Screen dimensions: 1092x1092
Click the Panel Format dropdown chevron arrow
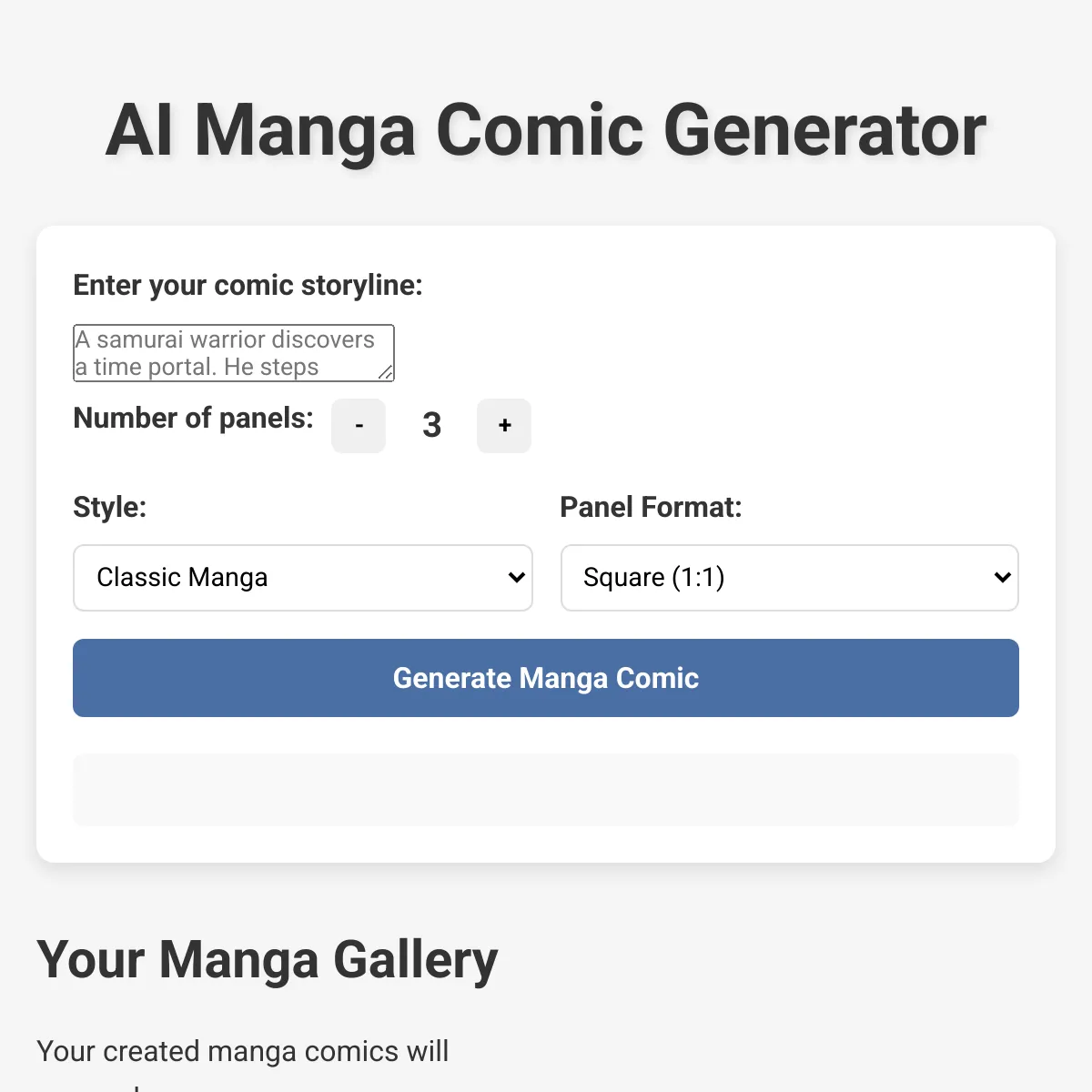point(1002,578)
